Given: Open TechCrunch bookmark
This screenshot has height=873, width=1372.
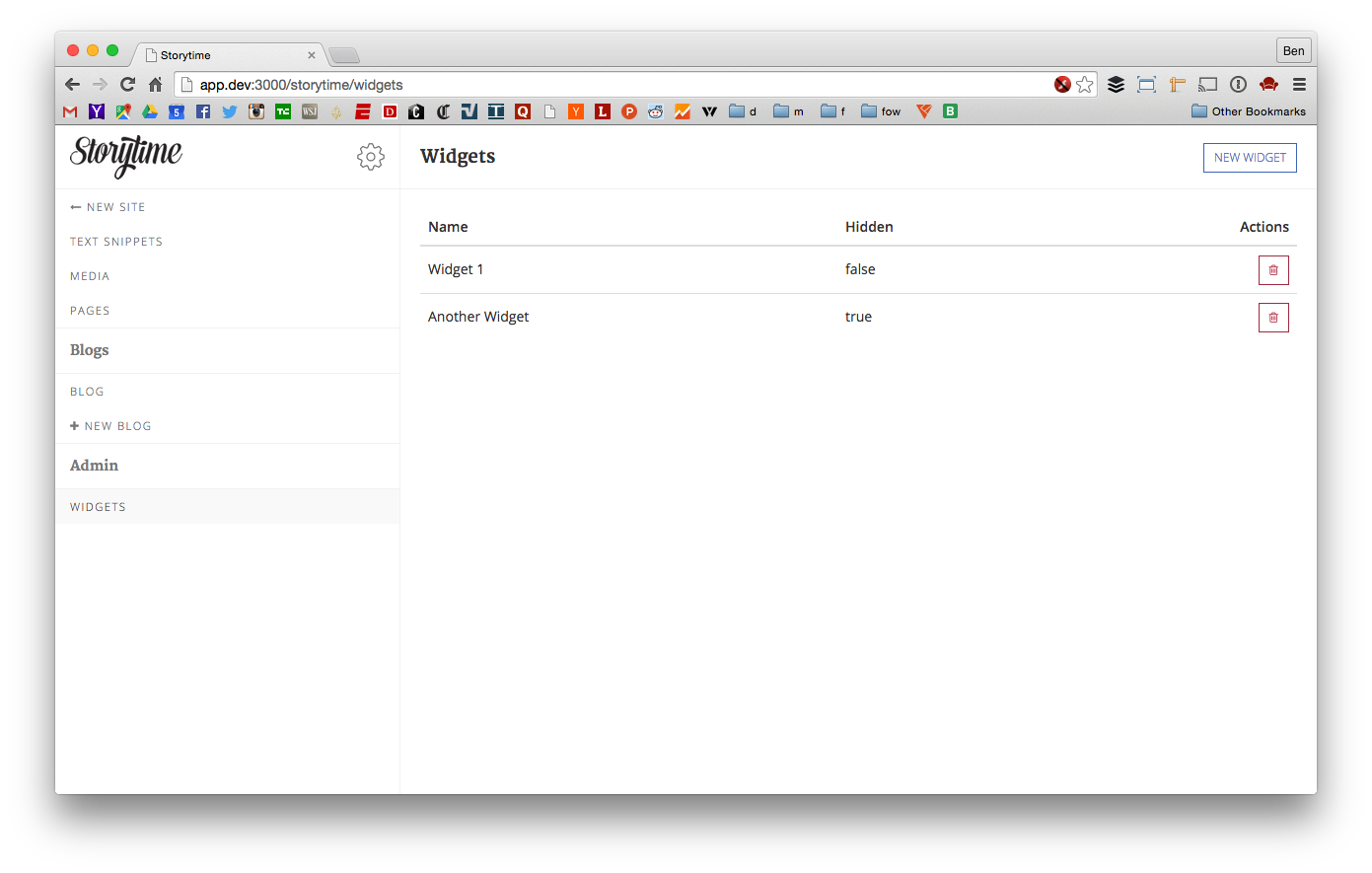Looking at the screenshot, I should pos(283,111).
